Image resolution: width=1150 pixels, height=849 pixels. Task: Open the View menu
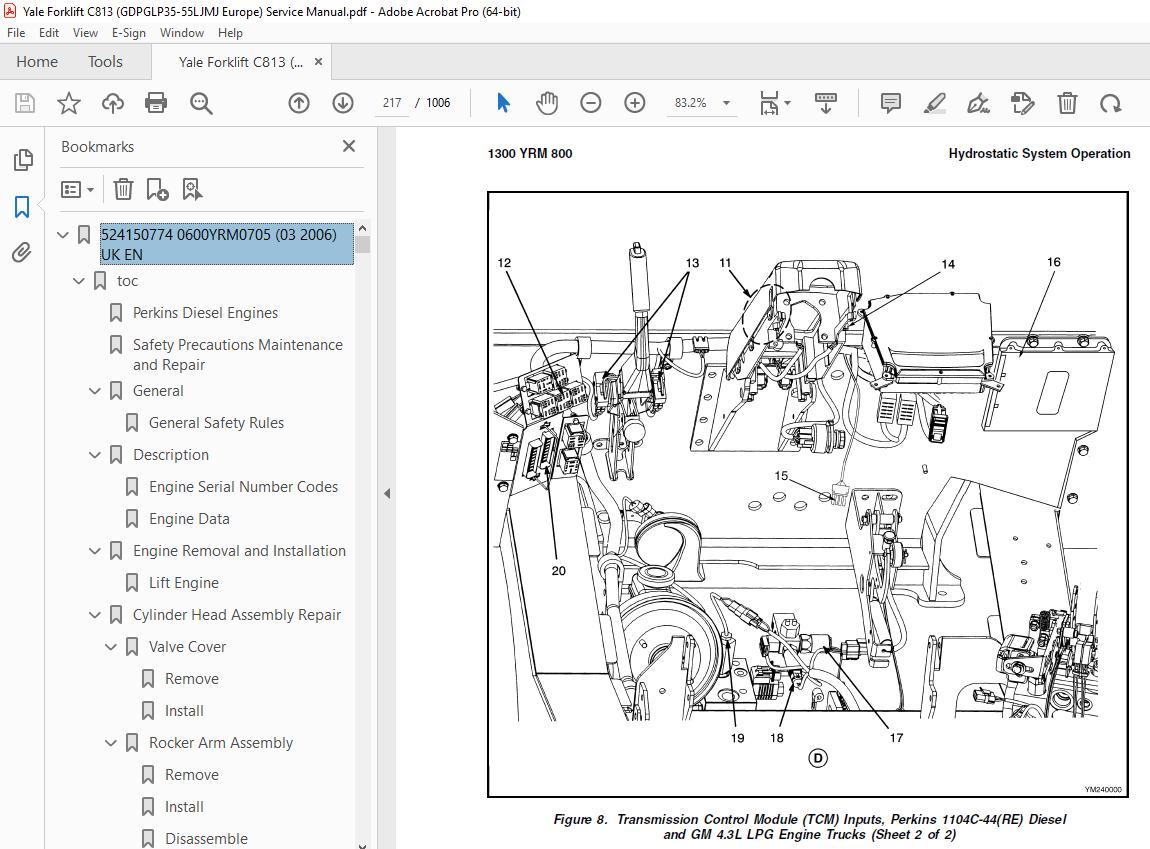click(85, 33)
